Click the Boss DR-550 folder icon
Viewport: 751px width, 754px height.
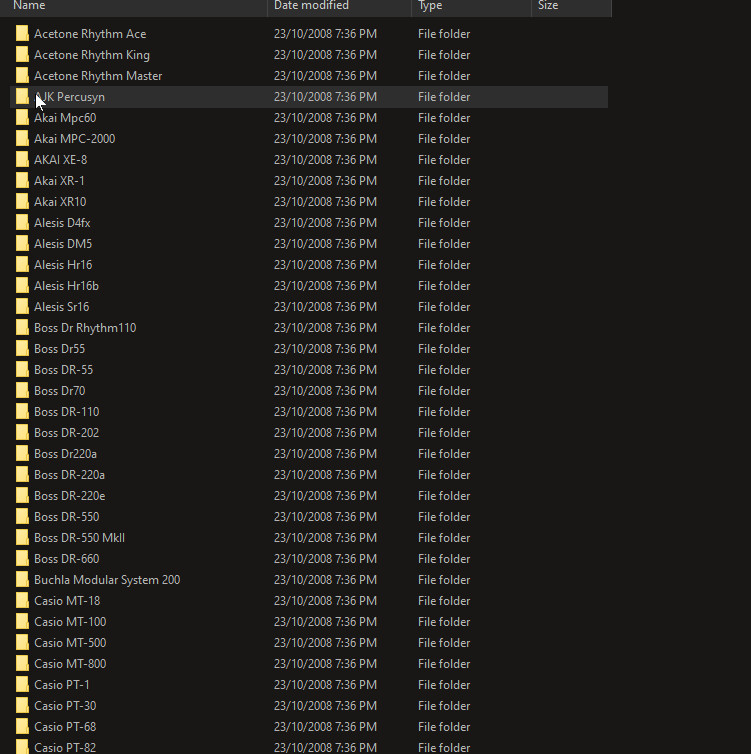pyautogui.click(x=22, y=516)
